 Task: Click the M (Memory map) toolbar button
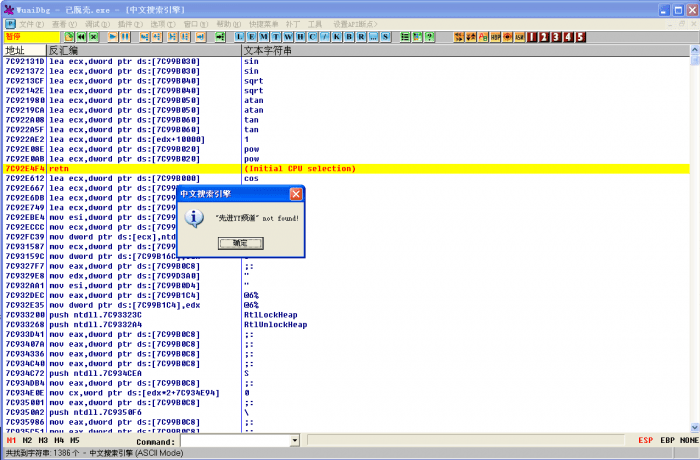click(x=262, y=37)
